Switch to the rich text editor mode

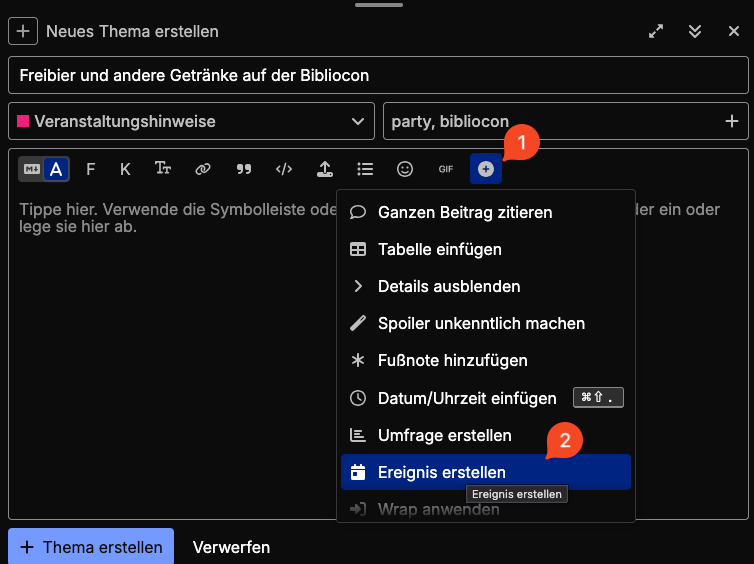[56, 169]
